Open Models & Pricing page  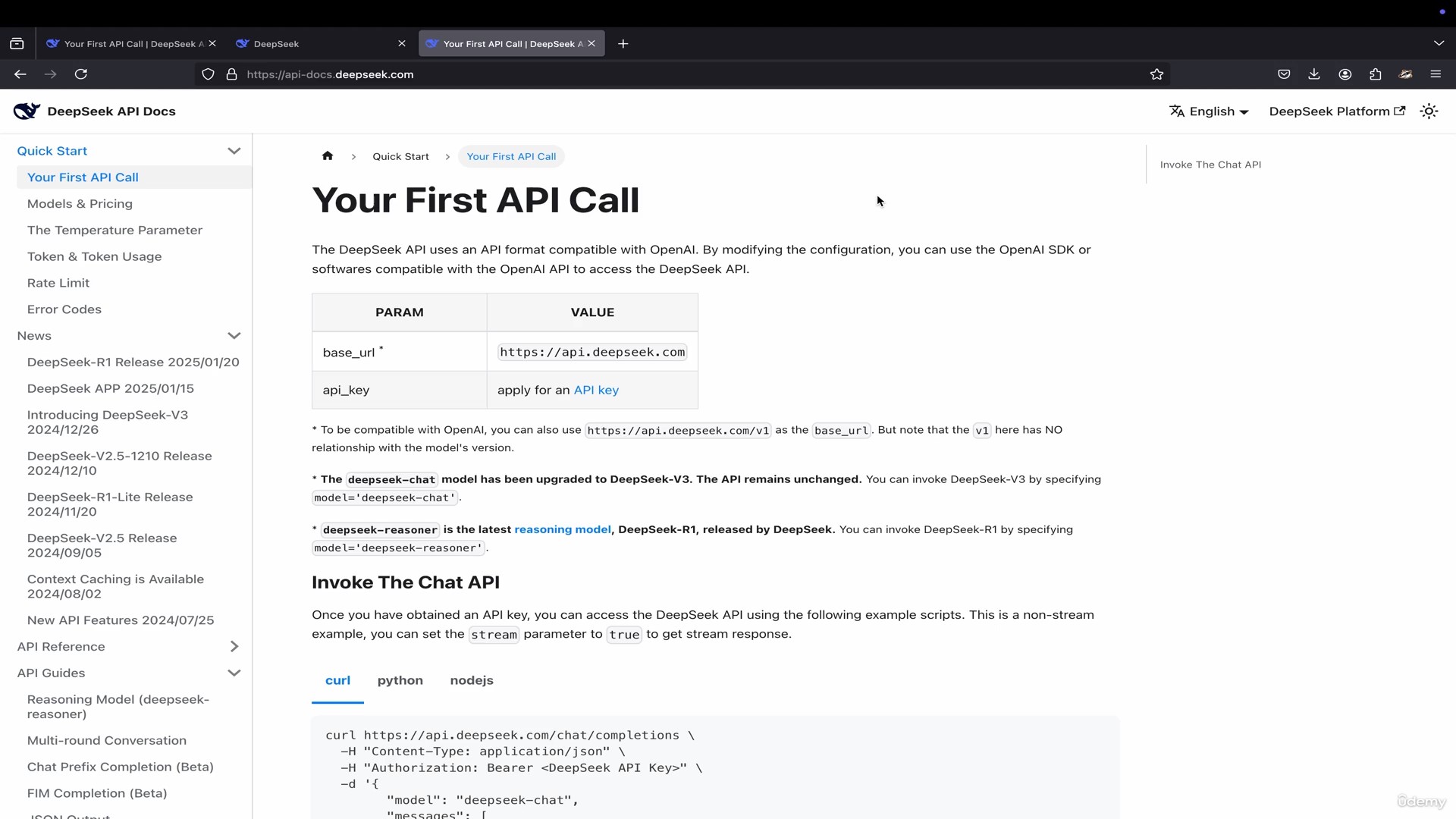pyautogui.click(x=80, y=204)
